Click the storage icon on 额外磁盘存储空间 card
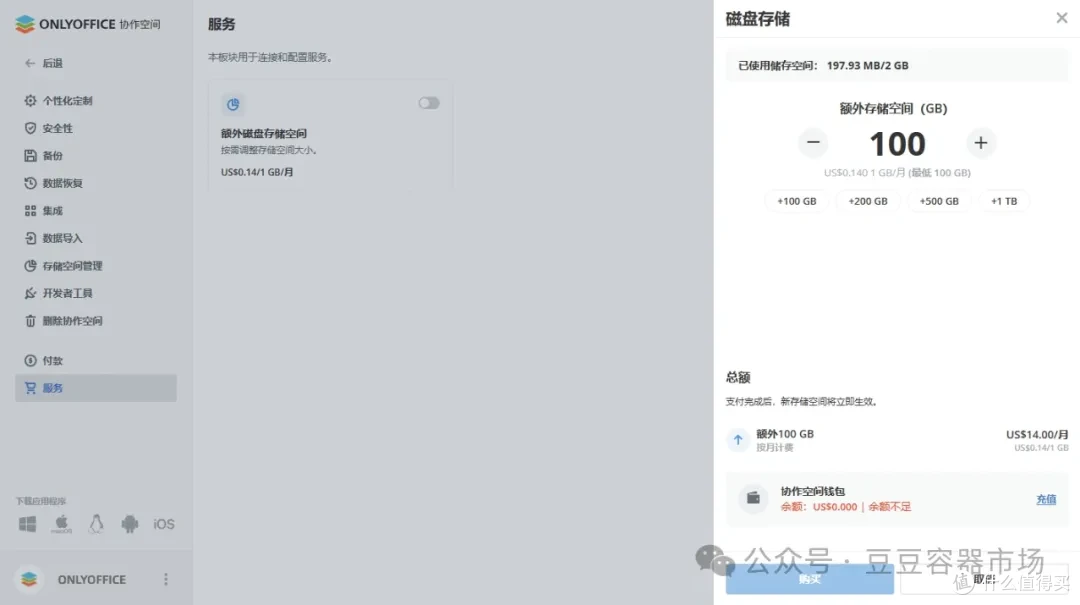1080x605 pixels. click(233, 105)
